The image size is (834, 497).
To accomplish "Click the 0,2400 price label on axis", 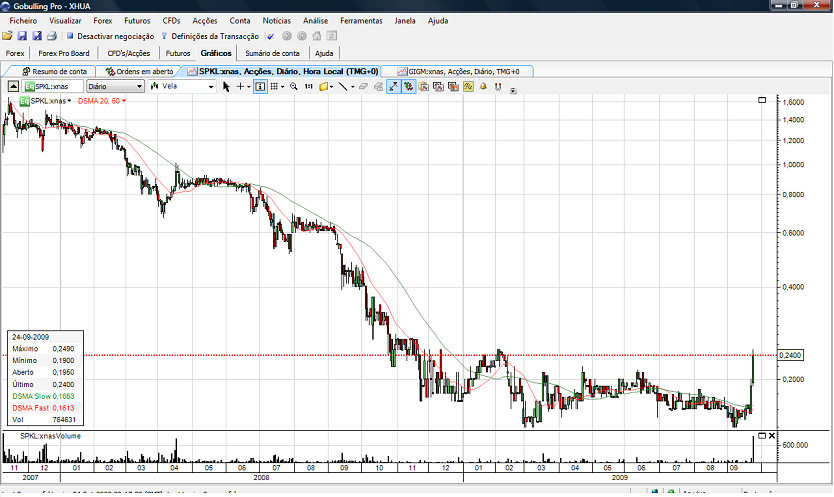I will 790,355.
